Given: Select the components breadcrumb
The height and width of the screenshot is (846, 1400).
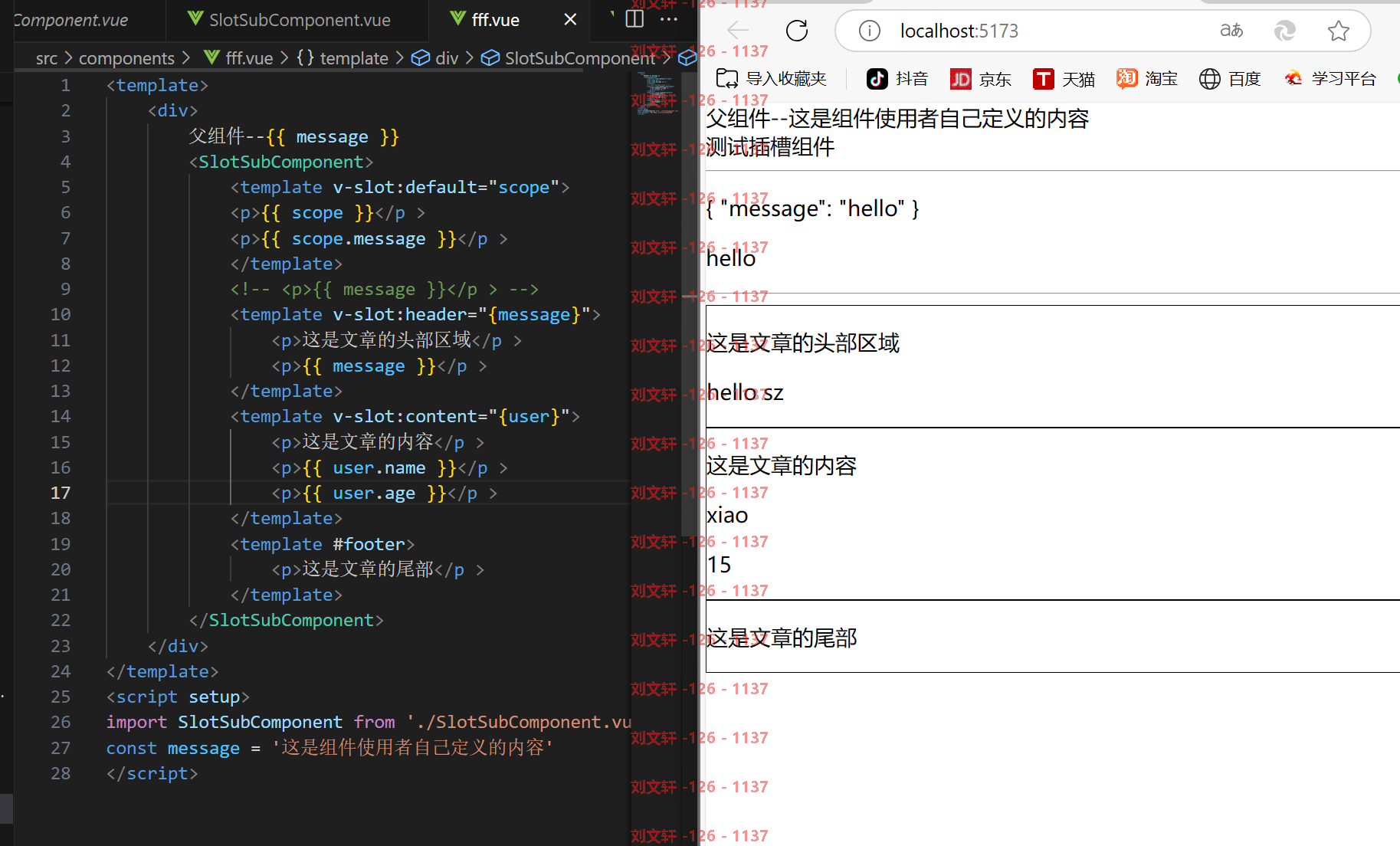Looking at the screenshot, I should point(126,58).
